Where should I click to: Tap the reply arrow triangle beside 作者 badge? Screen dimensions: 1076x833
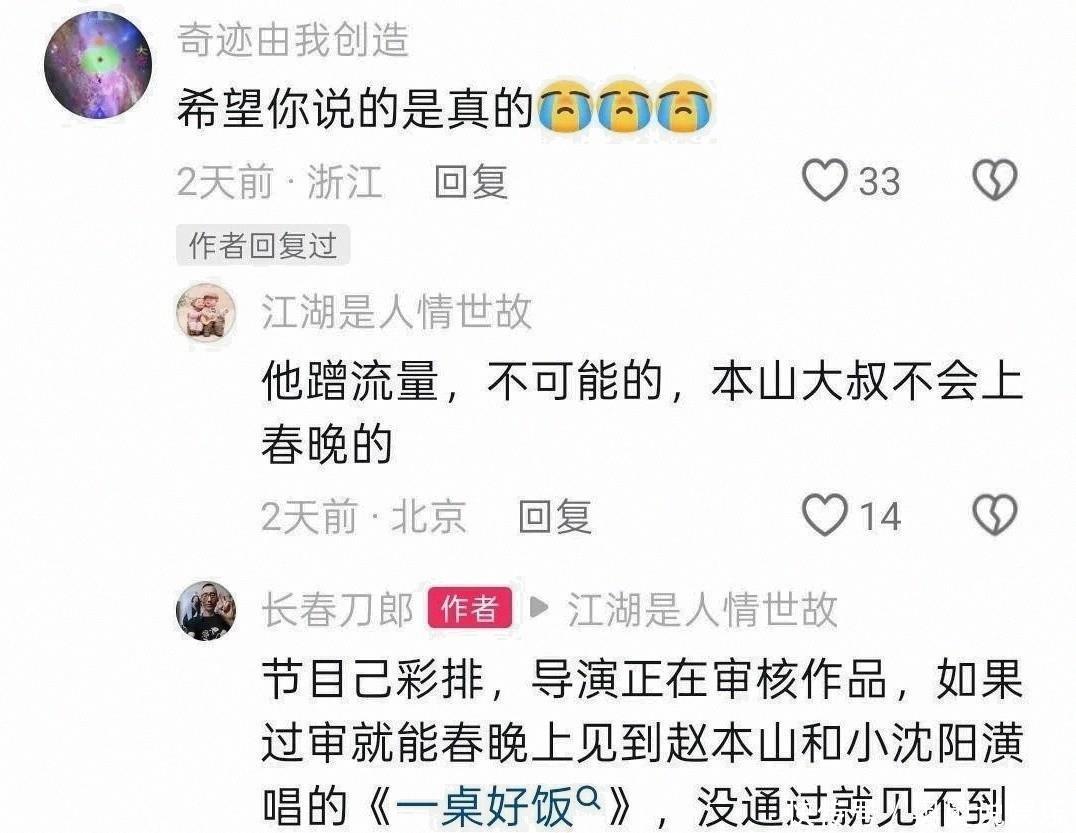tap(539, 607)
